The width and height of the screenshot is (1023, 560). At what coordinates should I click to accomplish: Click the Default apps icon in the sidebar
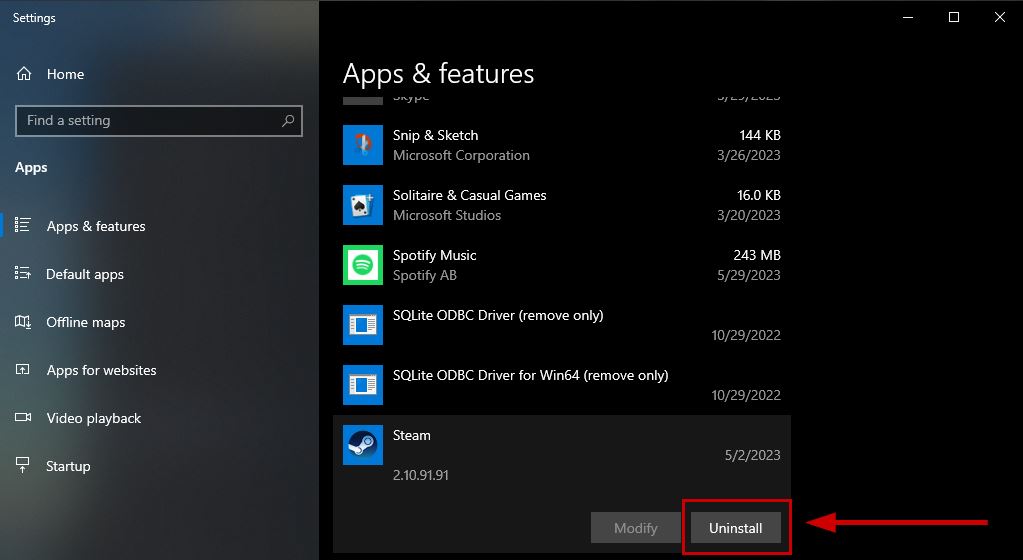(23, 273)
